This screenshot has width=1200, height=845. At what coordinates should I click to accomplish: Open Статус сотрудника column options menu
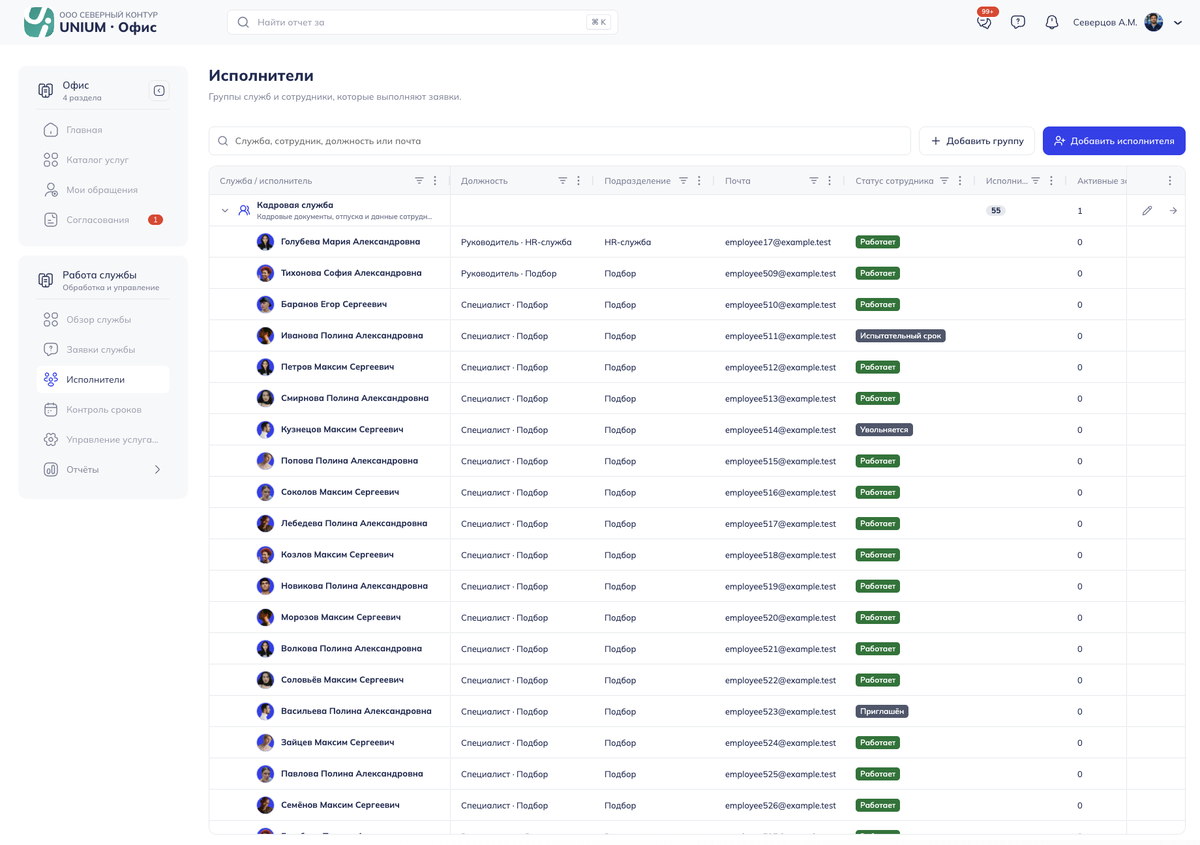pyautogui.click(x=960, y=181)
